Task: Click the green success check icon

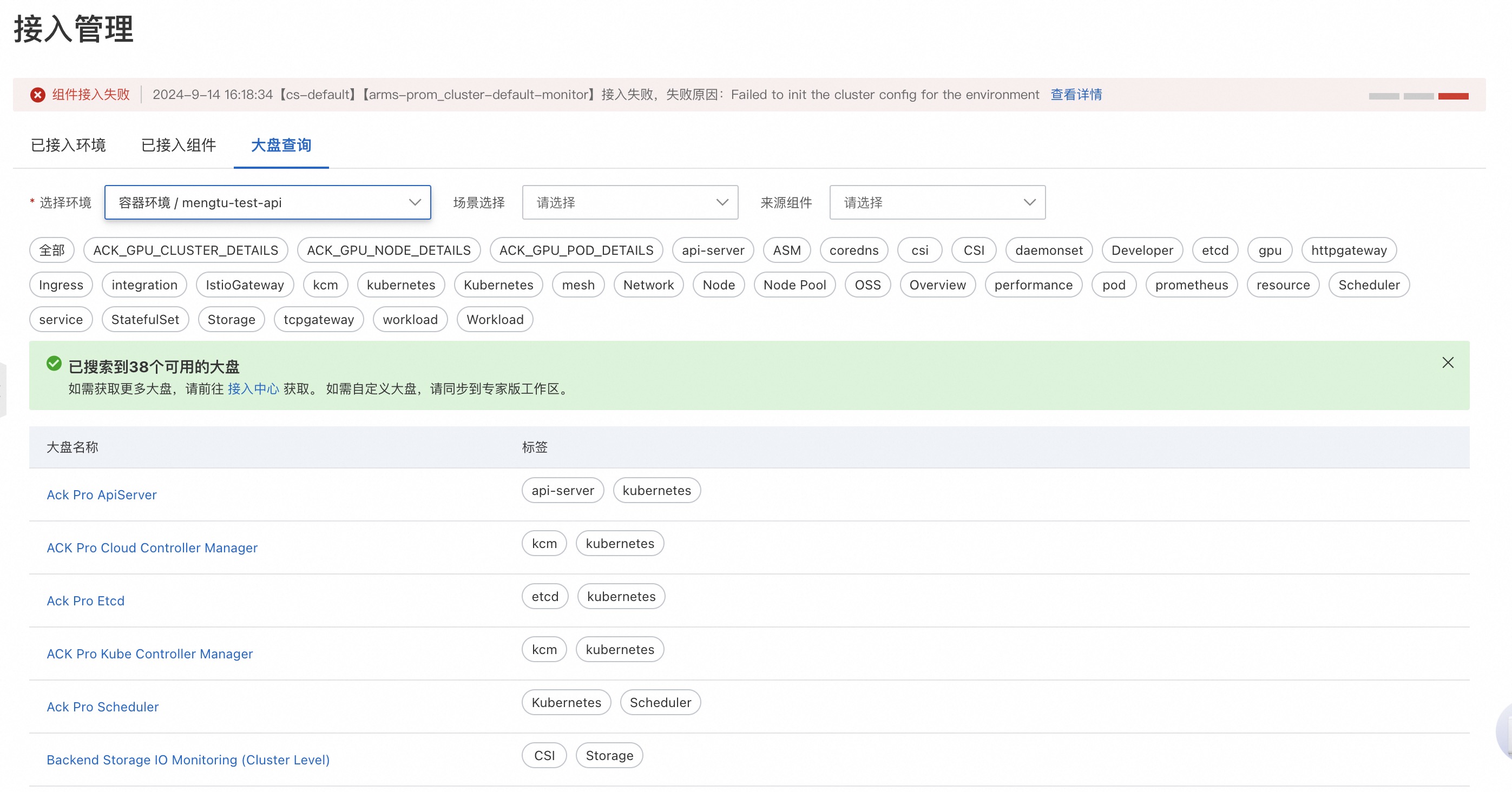Action: click(x=54, y=364)
